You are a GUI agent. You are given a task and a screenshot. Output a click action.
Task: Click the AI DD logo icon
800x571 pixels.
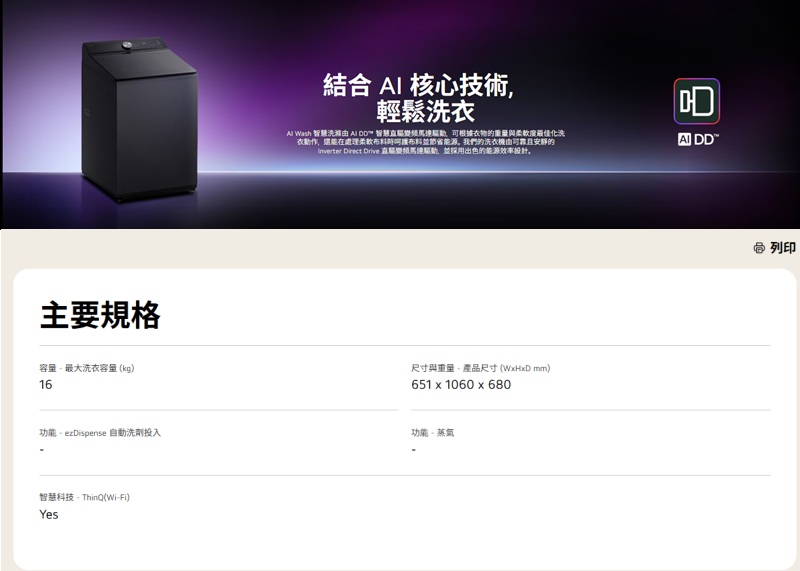coord(696,101)
